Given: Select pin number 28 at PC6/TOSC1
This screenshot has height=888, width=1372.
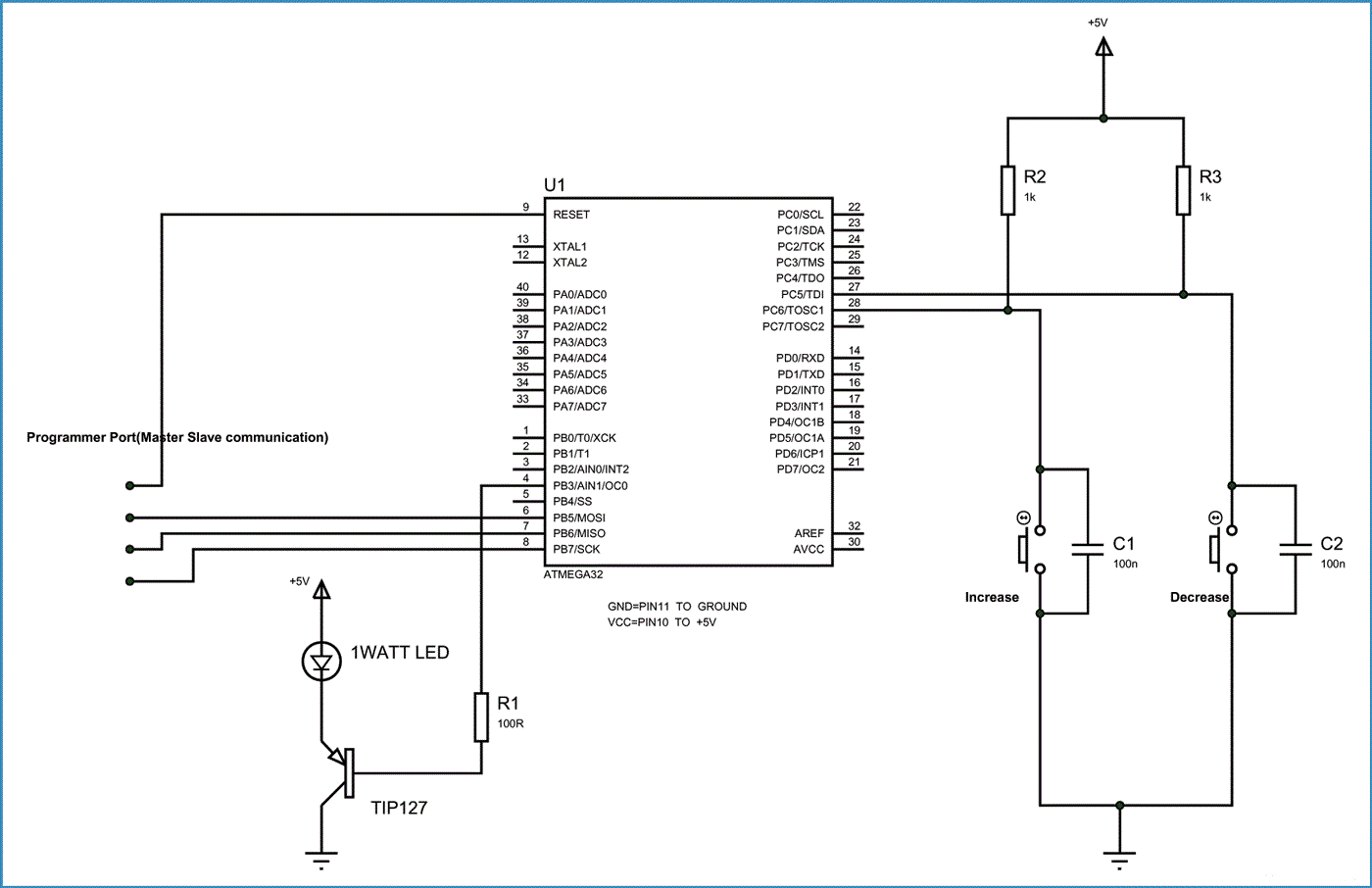Looking at the screenshot, I should pos(855,303).
